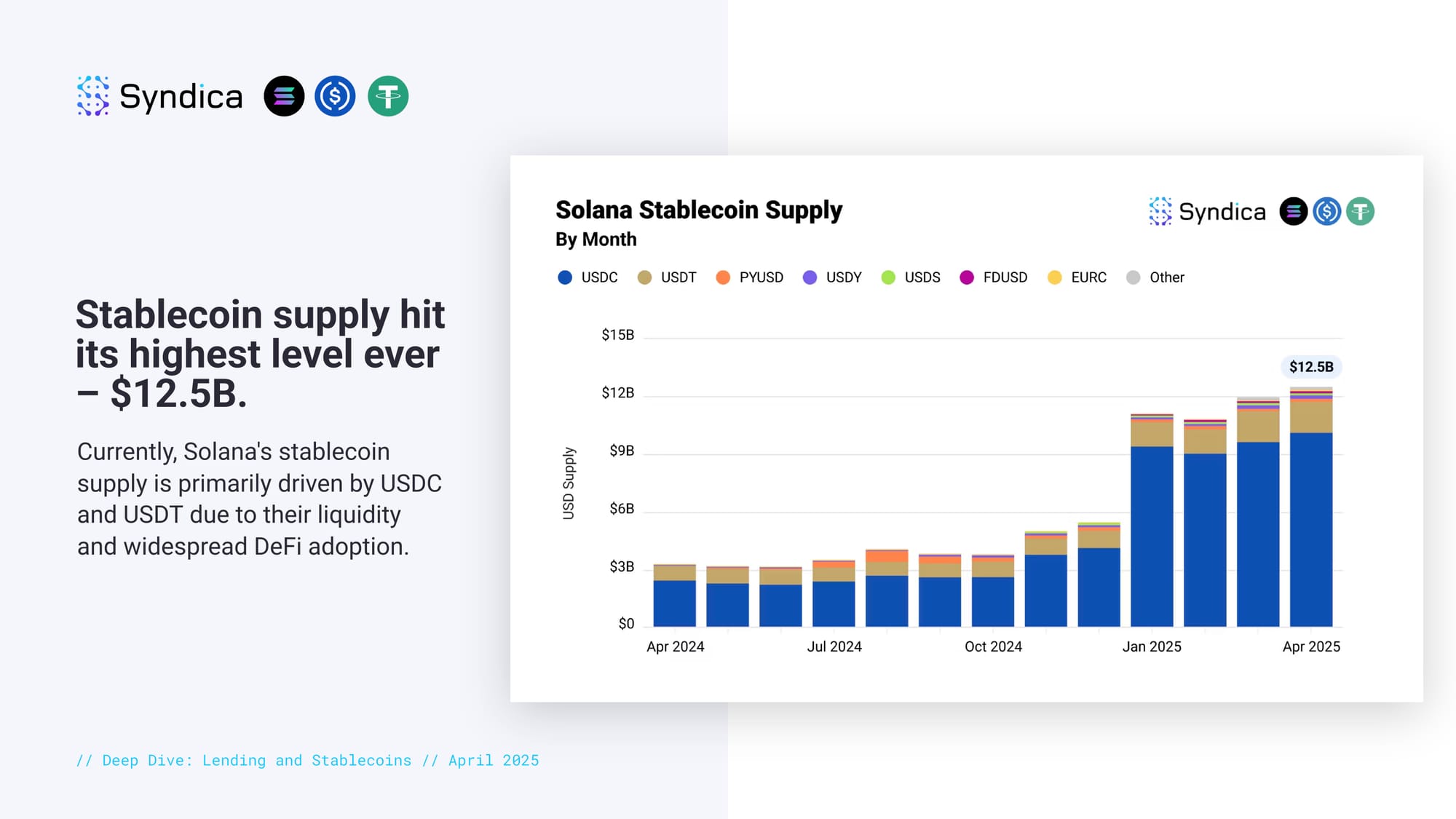The width and height of the screenshot is (1456, 819).
Task: Toggle the USDY legend entry
Action: (832, 277)
